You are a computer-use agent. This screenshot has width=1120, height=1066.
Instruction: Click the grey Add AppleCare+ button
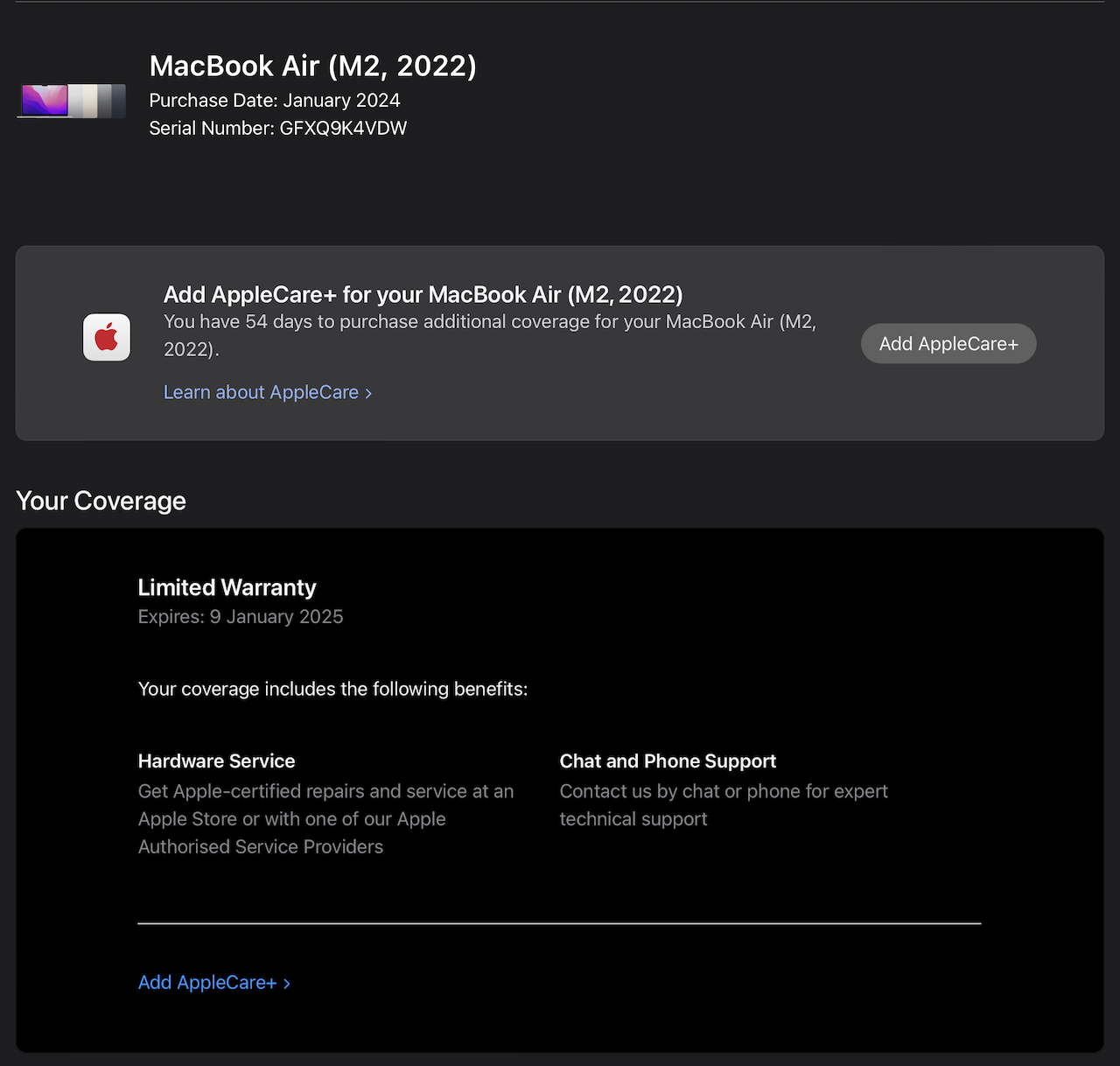[x=948, y=344]
